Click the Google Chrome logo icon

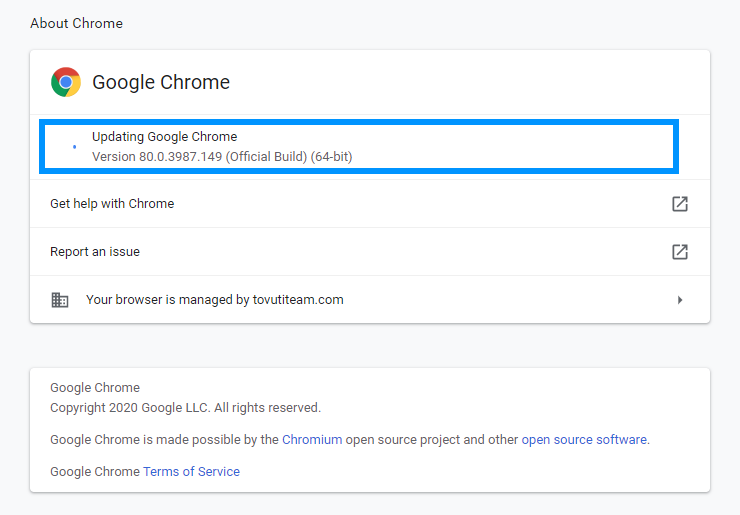[x=66, y=82]
